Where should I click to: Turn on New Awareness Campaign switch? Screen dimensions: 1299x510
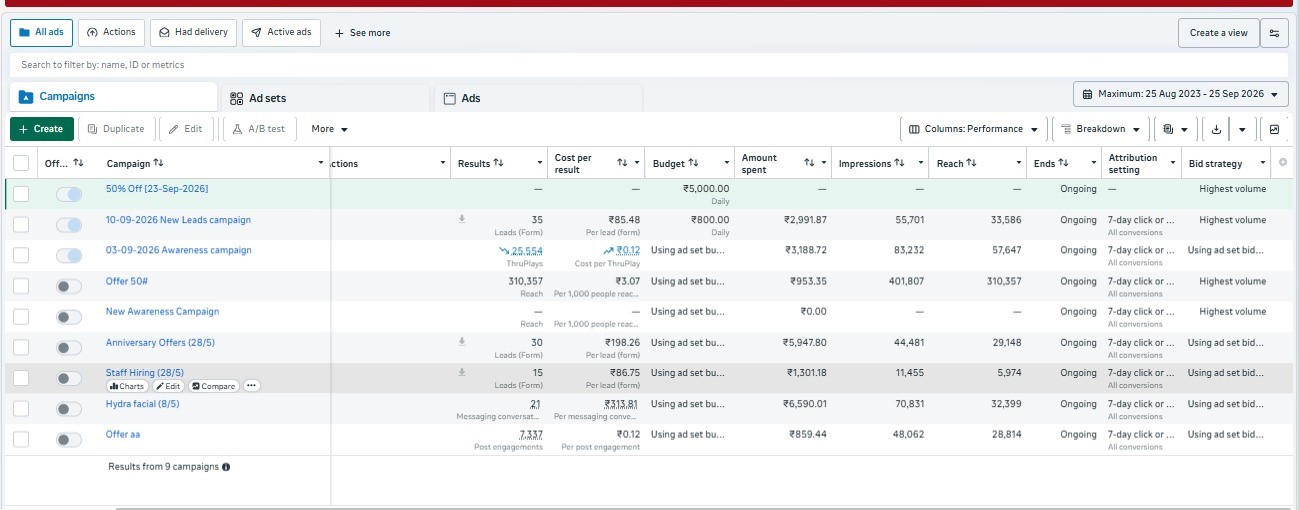[69, 317]
